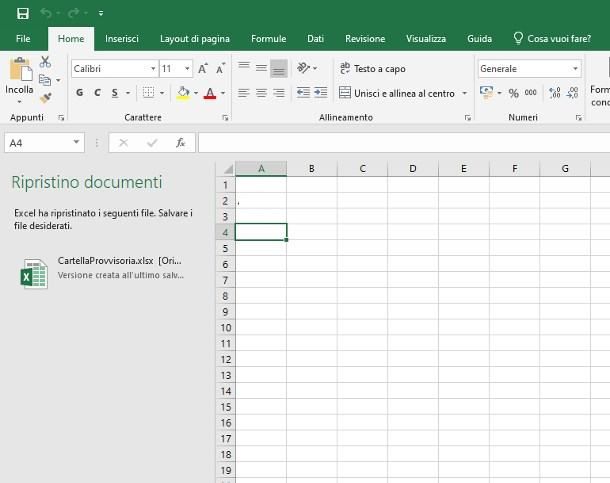Open recovered CartellaProvvisoria.xlsx file

coord(102,273)
